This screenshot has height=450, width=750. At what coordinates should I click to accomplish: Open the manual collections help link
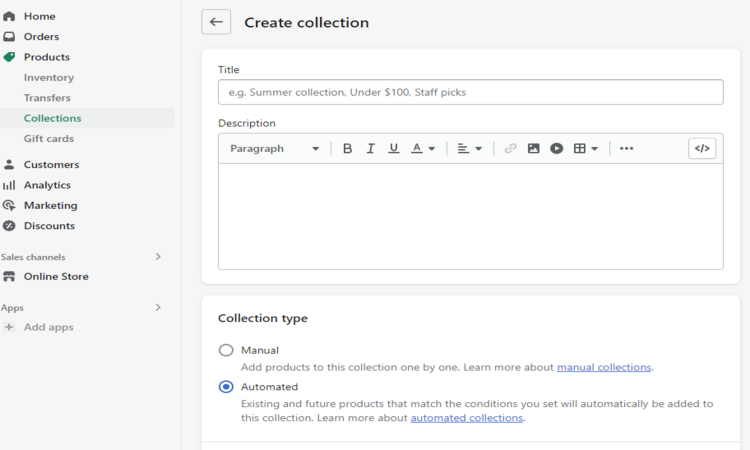[603, 367]
